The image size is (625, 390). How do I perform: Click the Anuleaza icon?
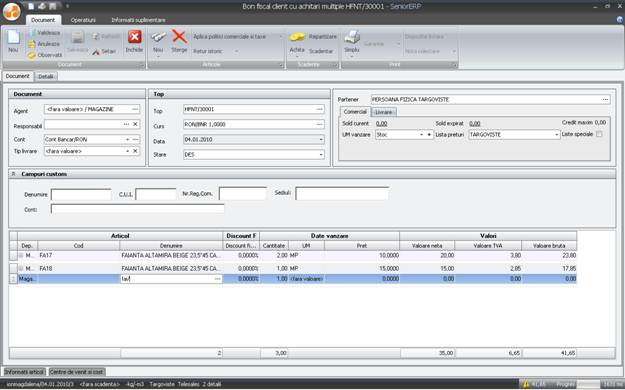[x=32, y=44]
